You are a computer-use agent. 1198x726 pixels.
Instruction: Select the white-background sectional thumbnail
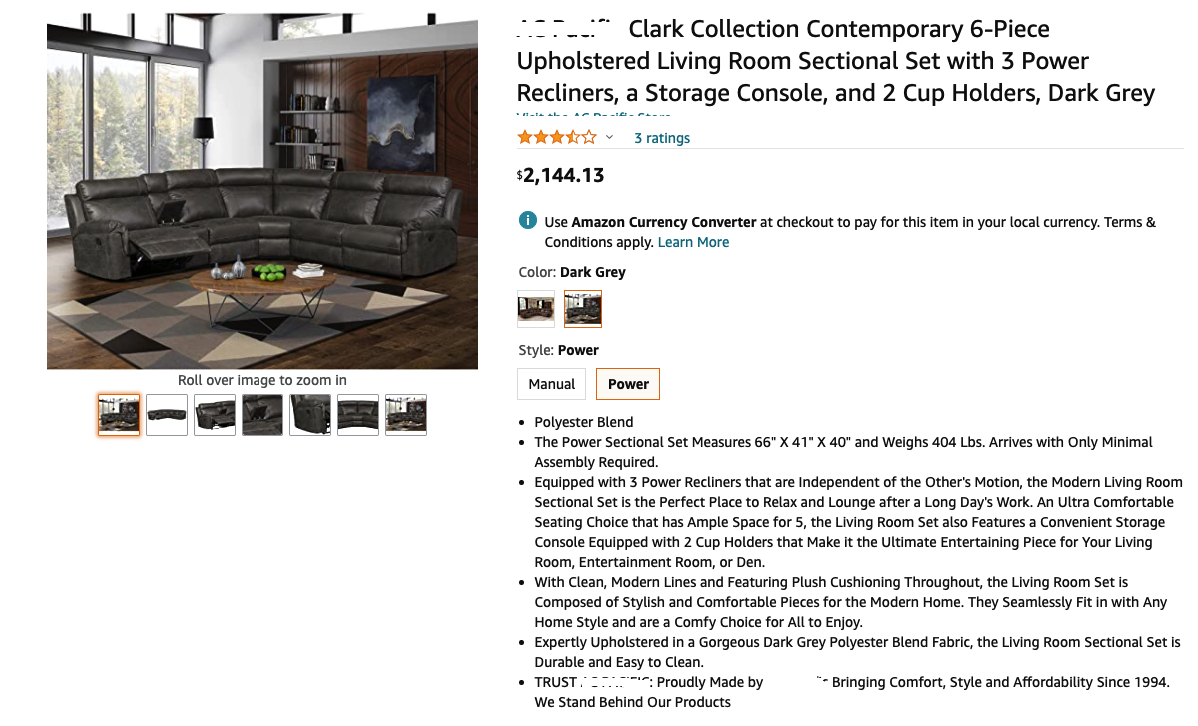pyautogui.click(x=167, y=414)
